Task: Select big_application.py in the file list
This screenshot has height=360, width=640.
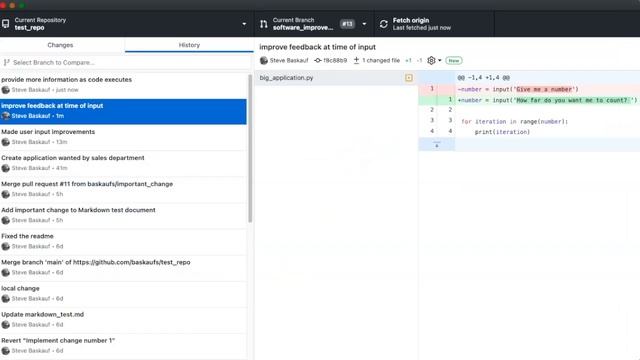Action: point(336,78)
